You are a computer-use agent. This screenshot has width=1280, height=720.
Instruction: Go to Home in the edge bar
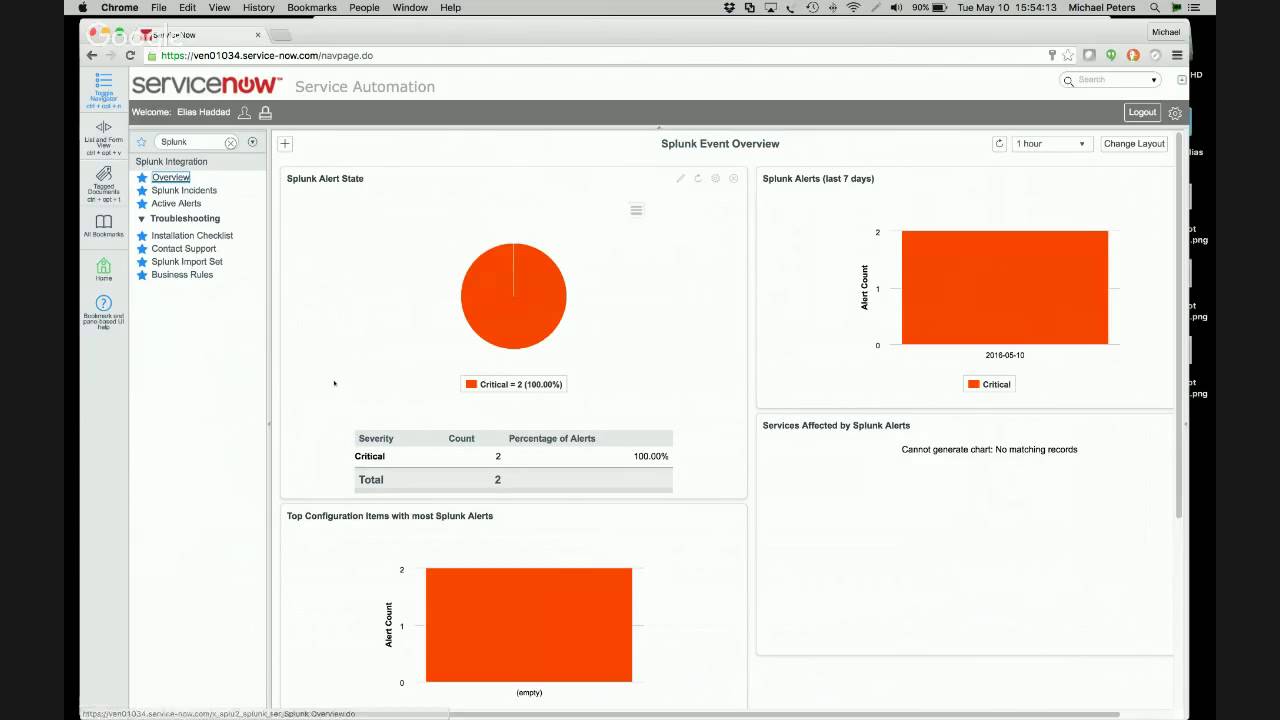[x=103, y=269]
